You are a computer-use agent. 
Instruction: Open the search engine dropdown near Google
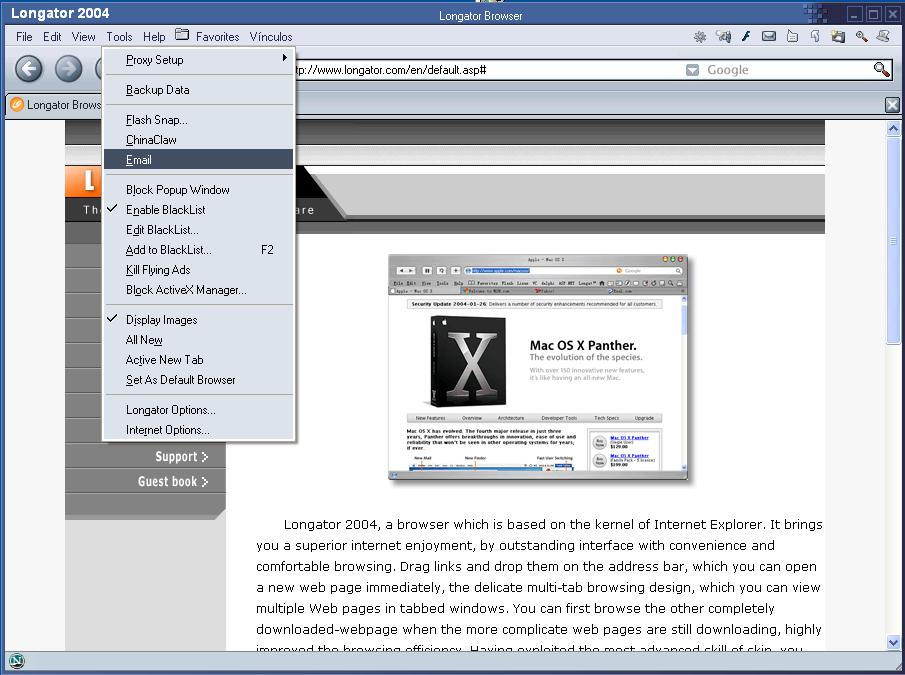click(692, 70)
